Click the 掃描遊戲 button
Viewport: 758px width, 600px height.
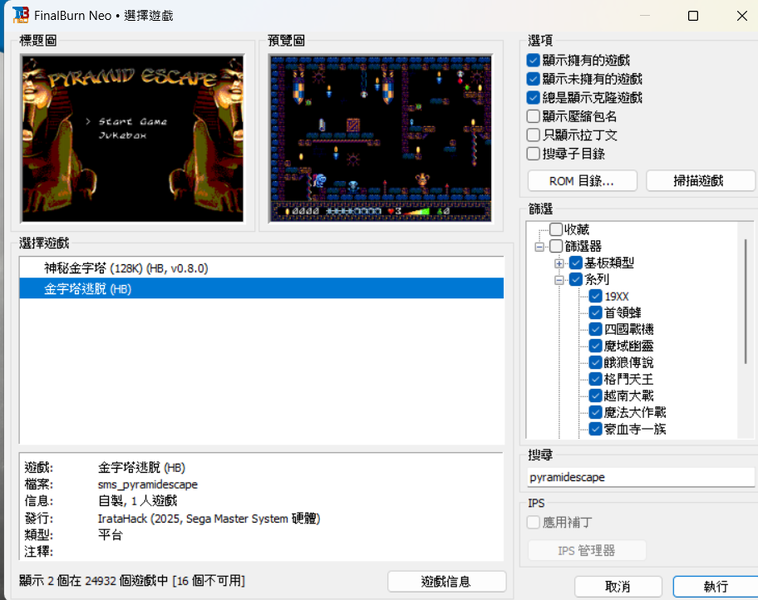click(x=700, y=181)
